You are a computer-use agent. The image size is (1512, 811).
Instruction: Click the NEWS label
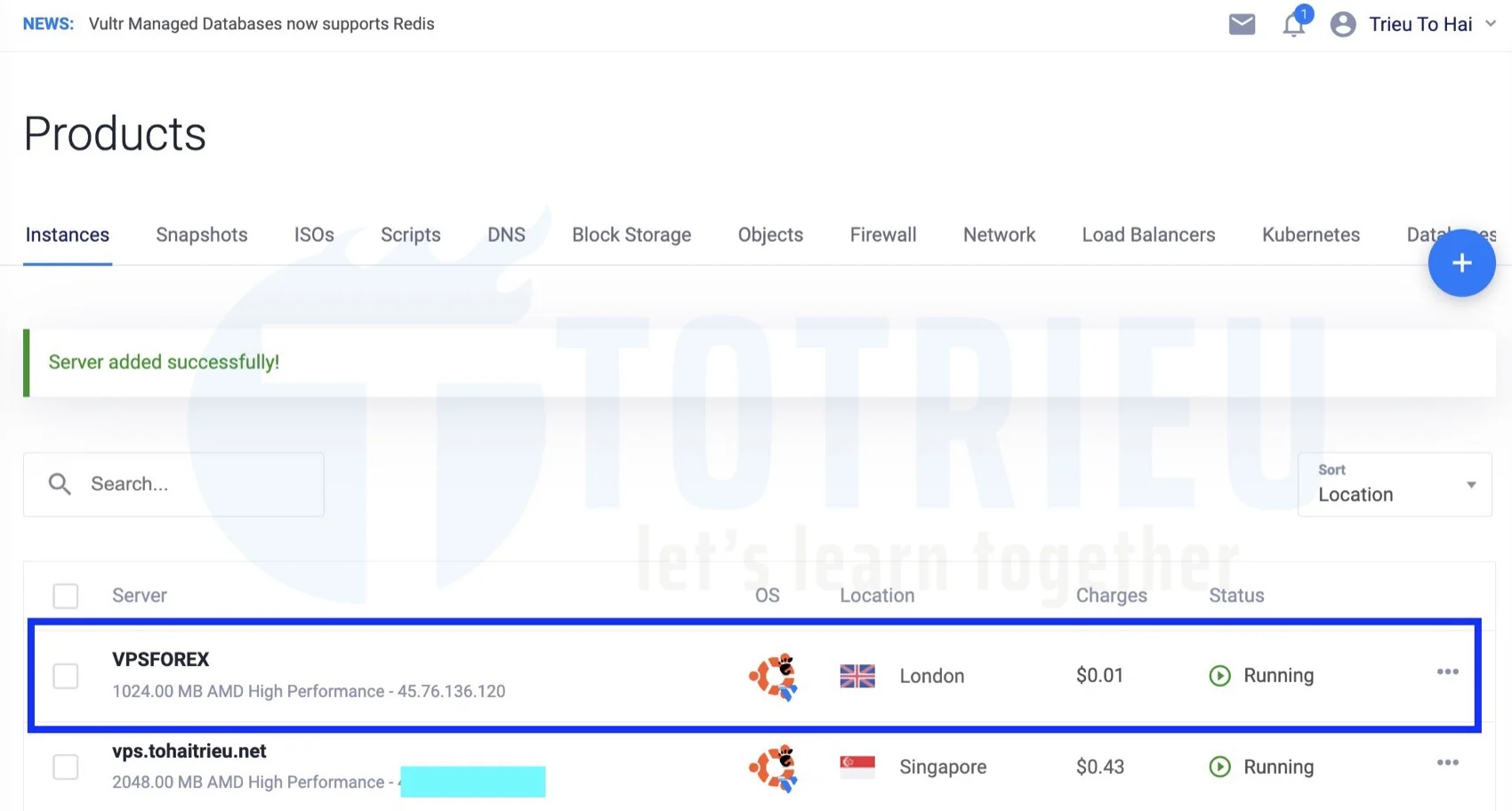[x=48, y=24]
